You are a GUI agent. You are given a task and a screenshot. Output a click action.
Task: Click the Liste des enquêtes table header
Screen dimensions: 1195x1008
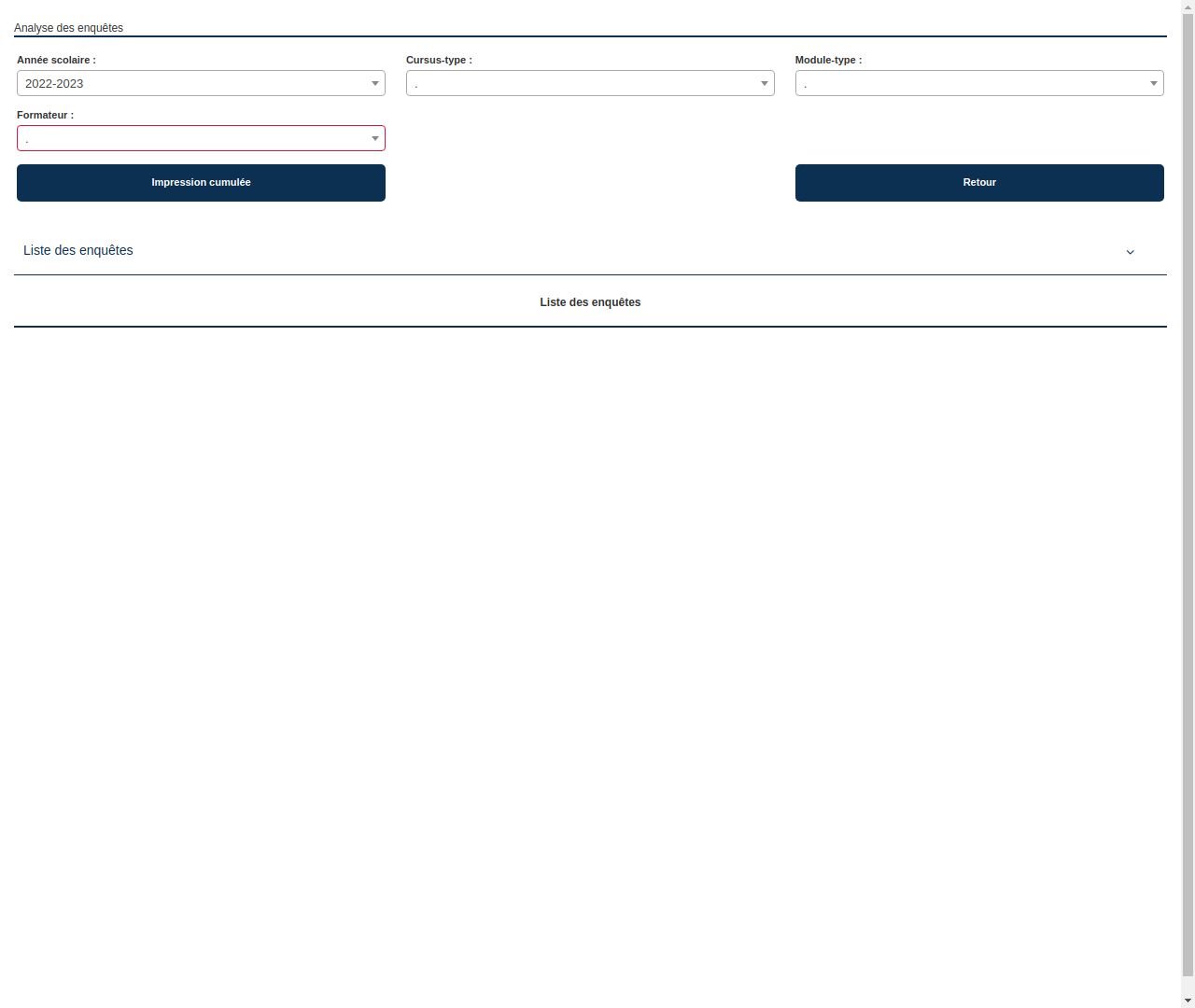(x=590, y=301)
